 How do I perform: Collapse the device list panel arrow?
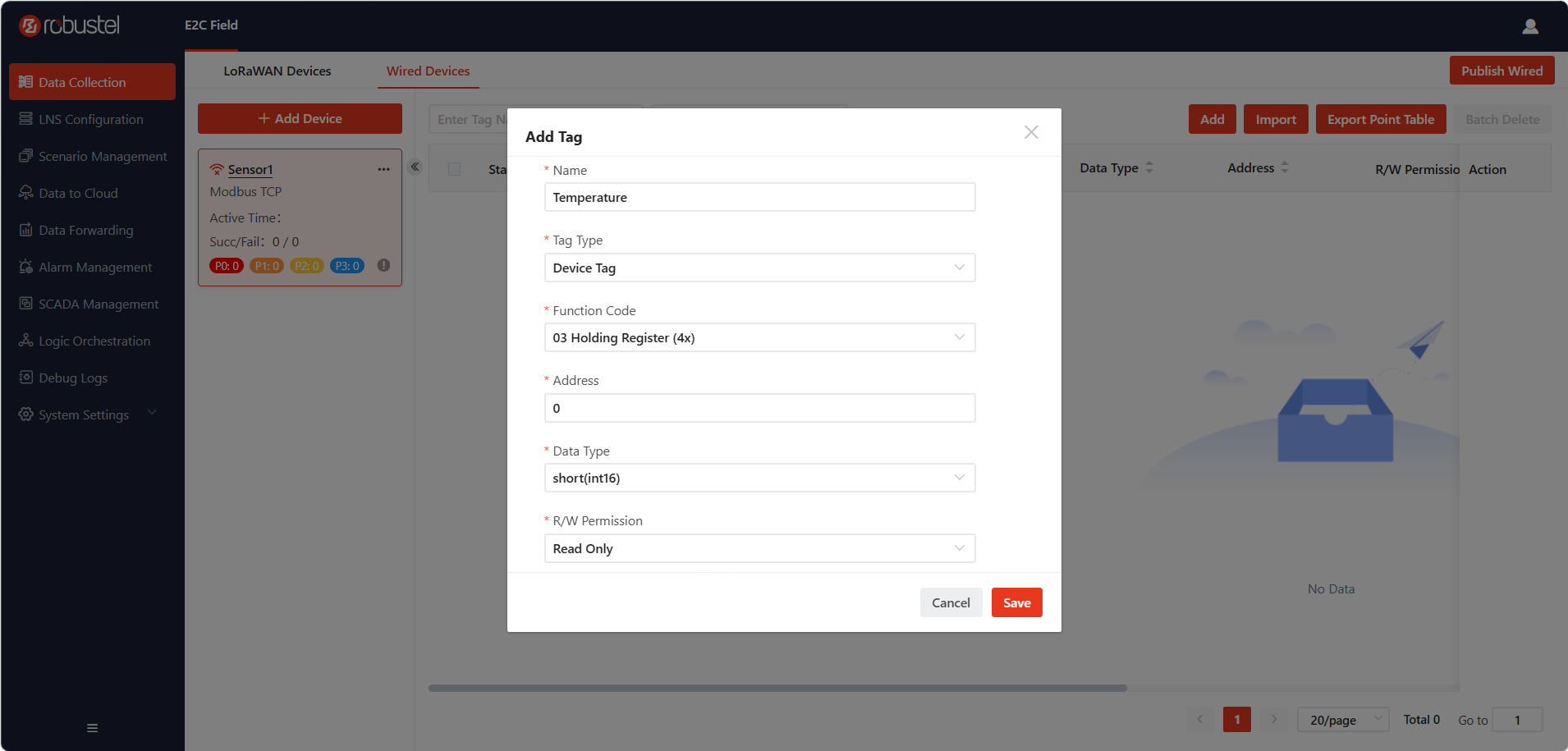(415, 167)
